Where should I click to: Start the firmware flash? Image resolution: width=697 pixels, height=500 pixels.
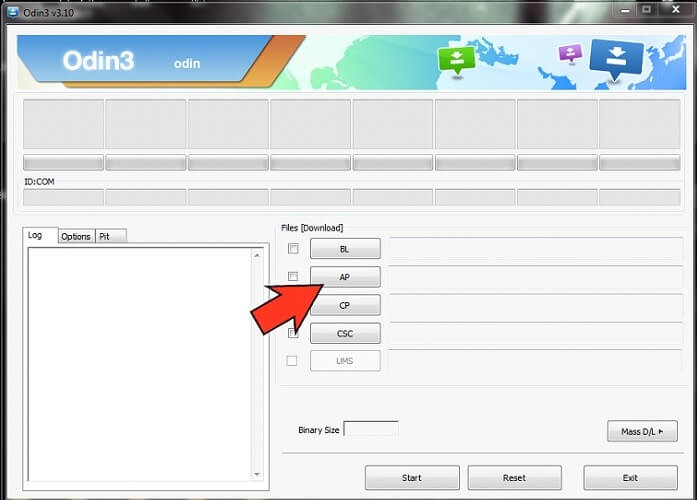click(412, 478)
